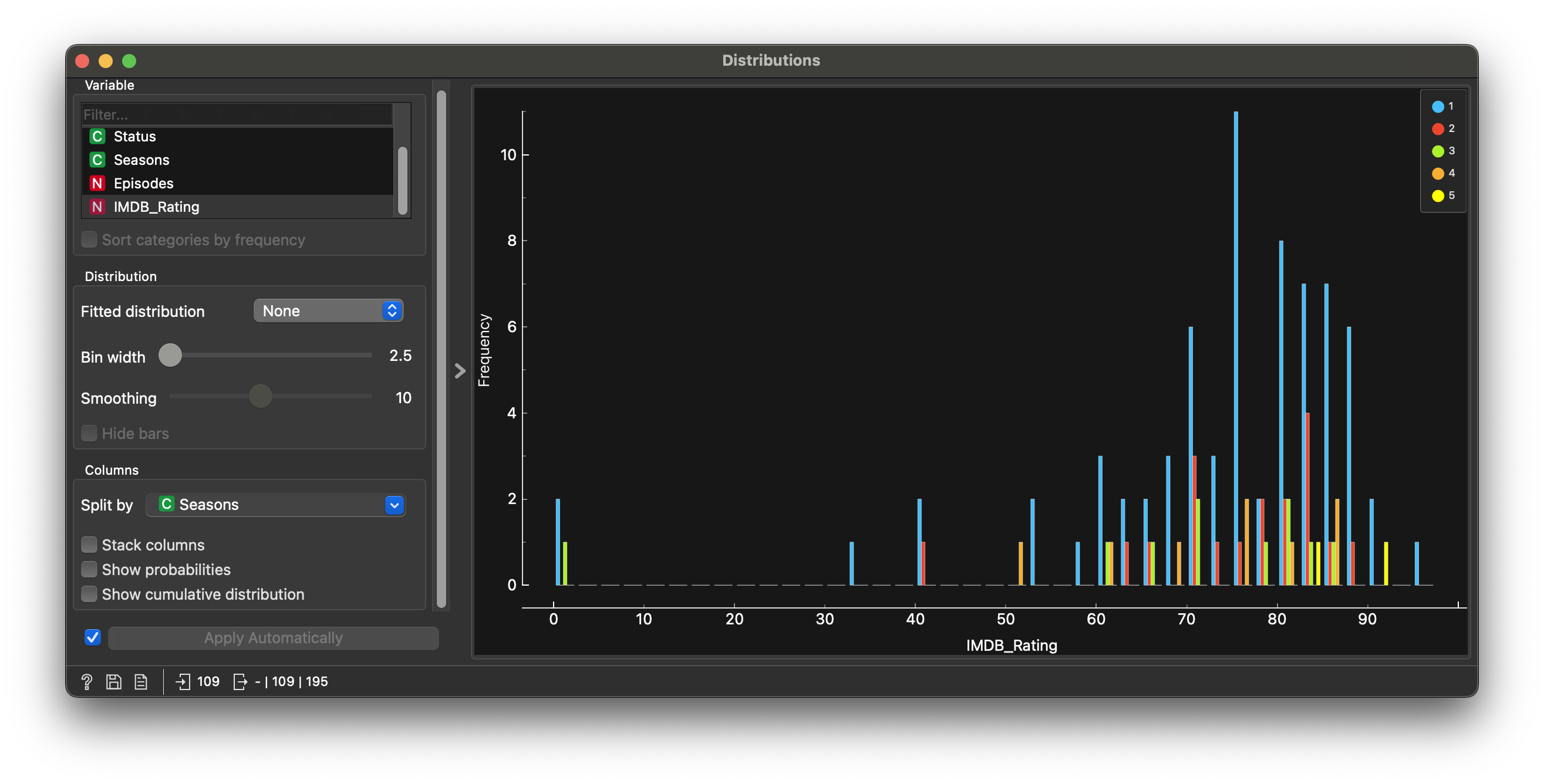Click the red legend dot for 2

point(1438,129)
